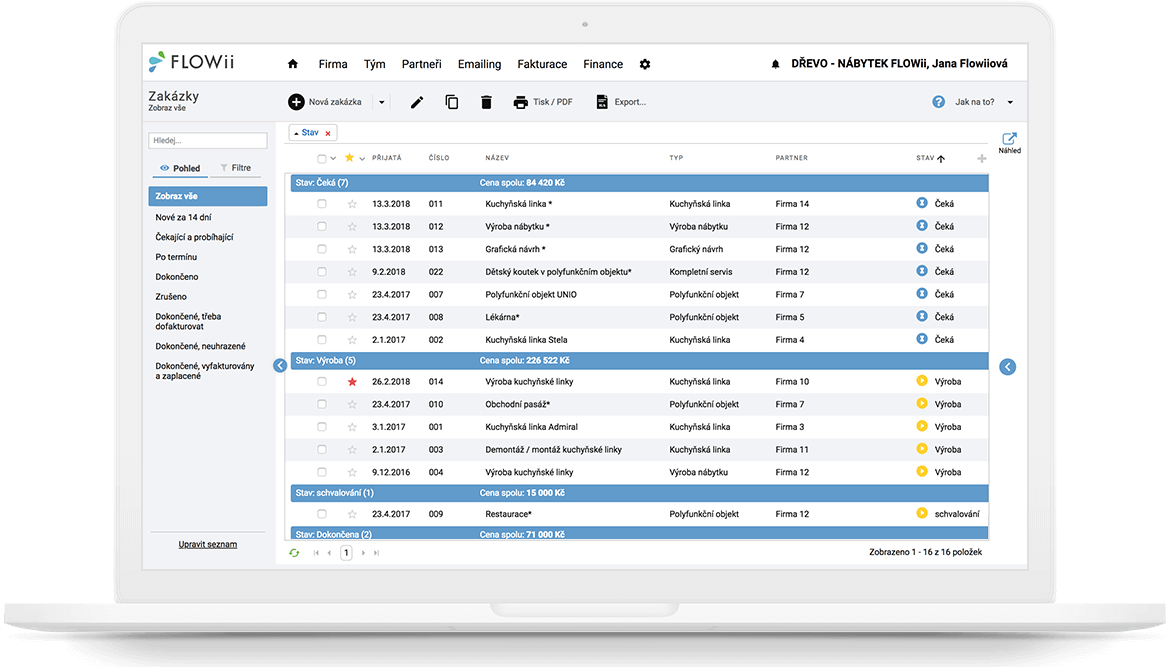The image size is (1170, 667).
Task: Add column with plus icon
Action: pyautogui.click(x=981, y=158)
